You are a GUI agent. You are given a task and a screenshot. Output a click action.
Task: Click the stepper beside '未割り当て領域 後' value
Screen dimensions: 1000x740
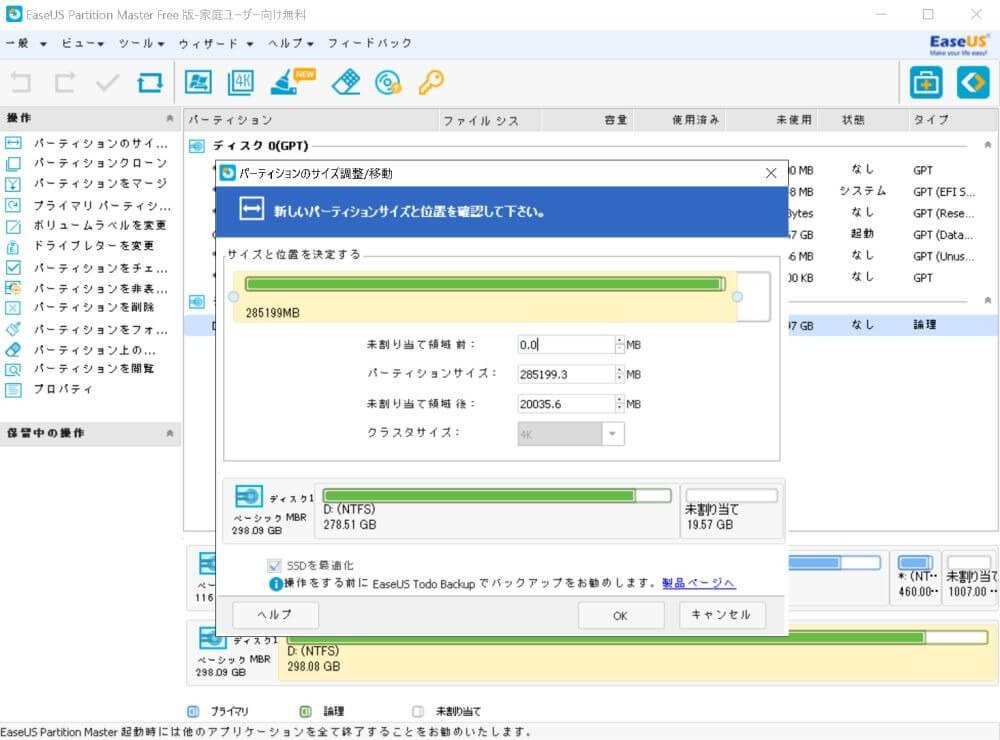[x=619, y=404]
